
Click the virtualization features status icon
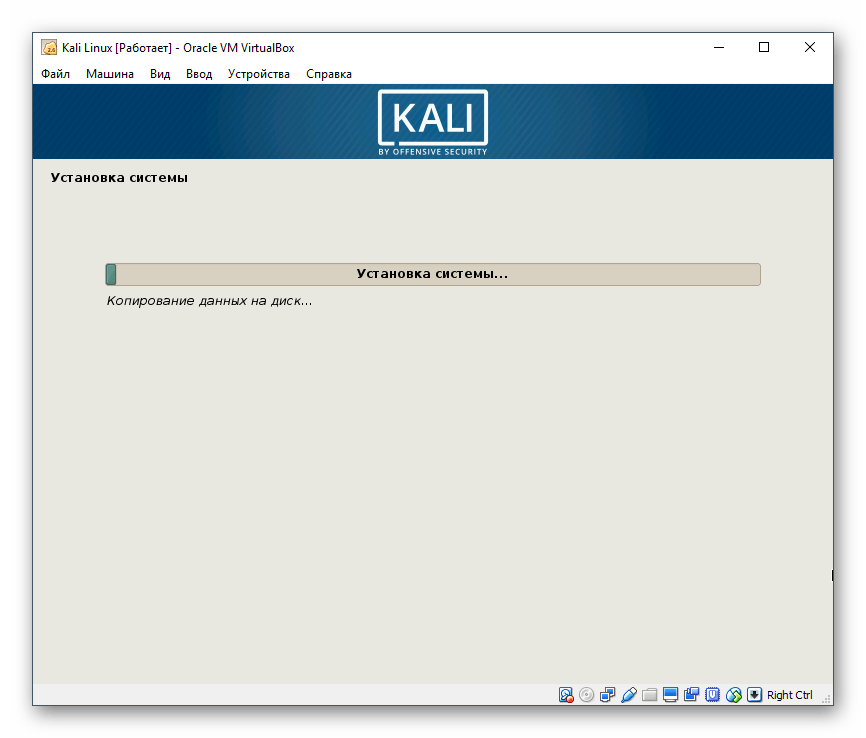[x=712, y=694]
